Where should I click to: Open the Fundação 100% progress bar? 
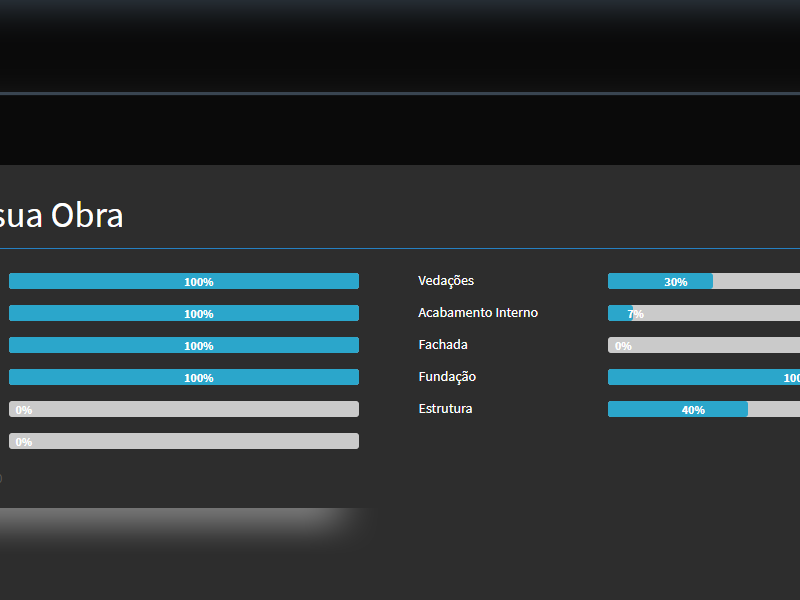pyautogui.click(x=704, y=377)
